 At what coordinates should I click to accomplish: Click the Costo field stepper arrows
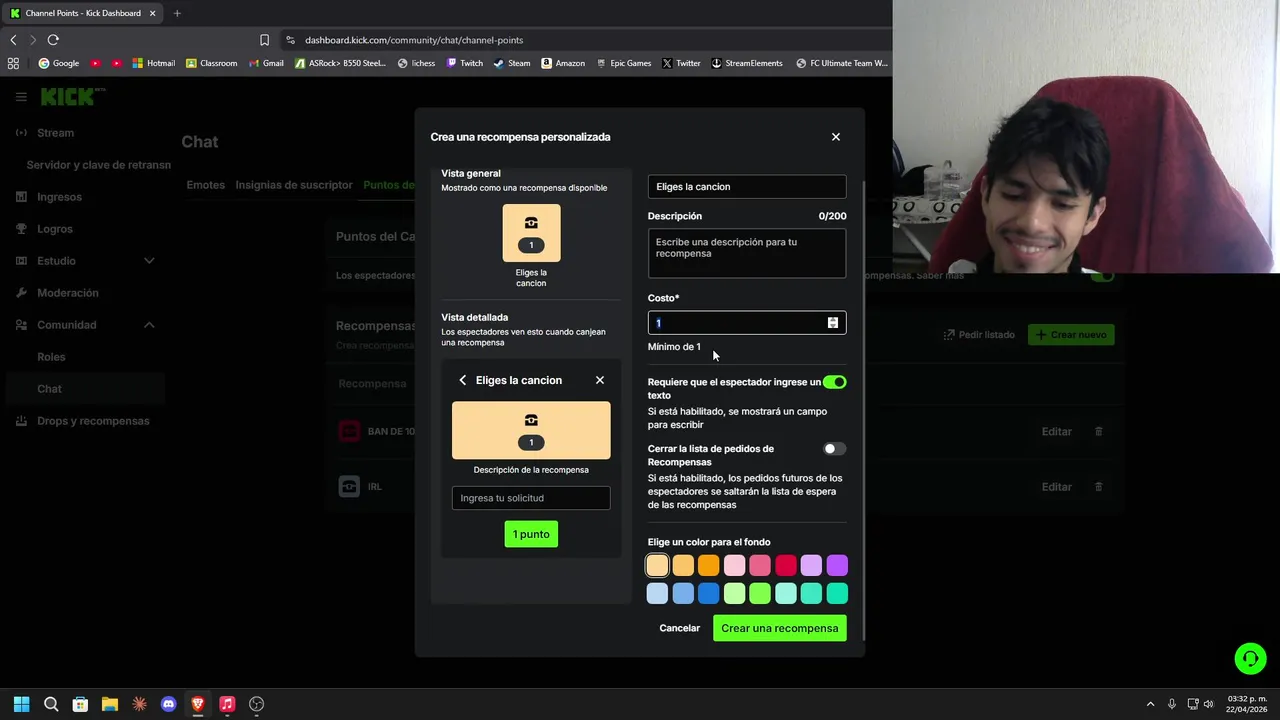pos(832,323)
